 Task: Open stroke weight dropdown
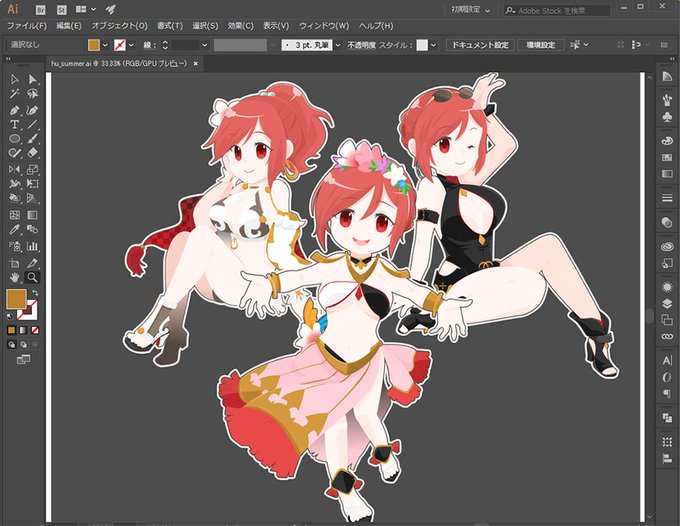pyautogui.click(x=205, y=45)
